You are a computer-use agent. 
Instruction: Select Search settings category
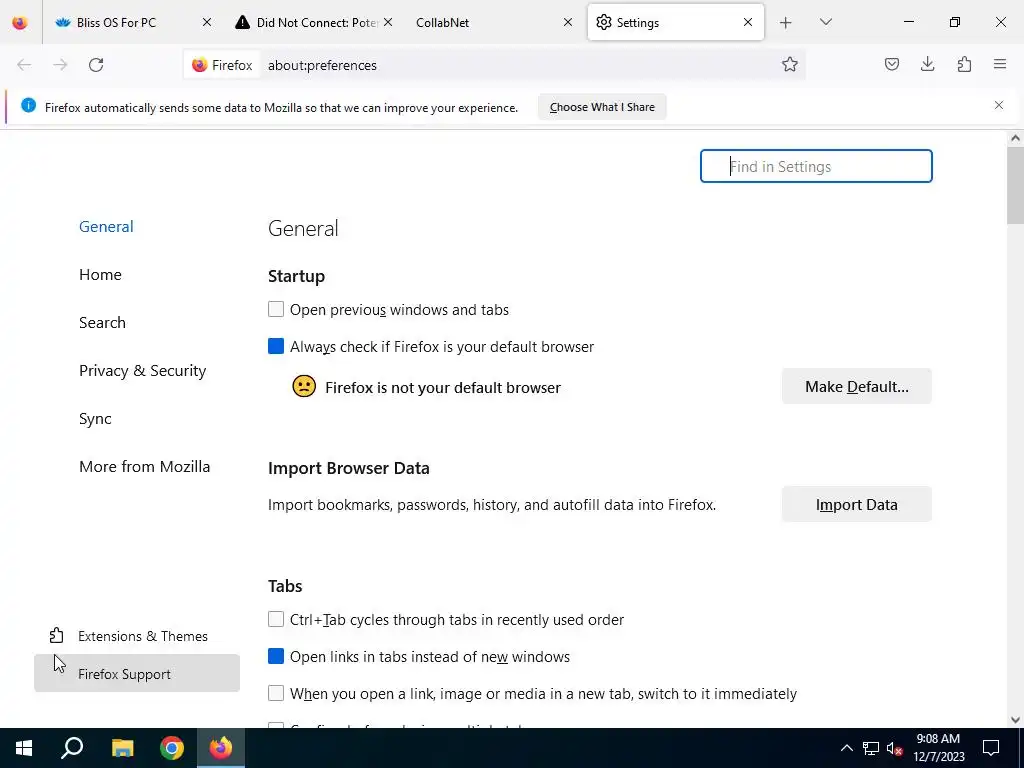coord(103,323)
